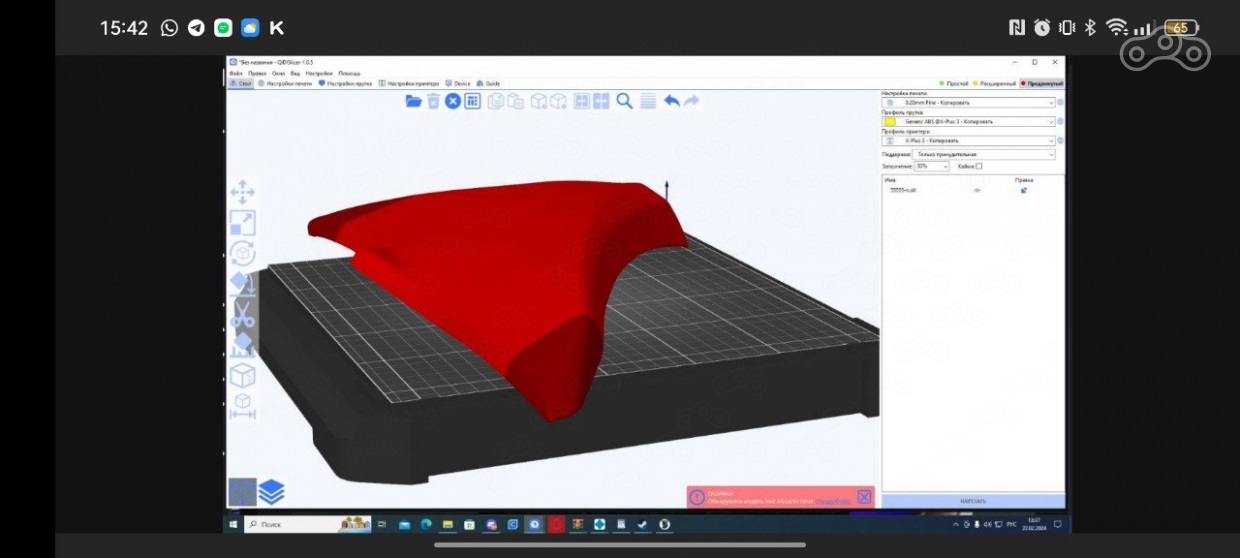The width and height of the screenshot is (1240, 558).
Task: Toggle visibility eye of the object in list
Action: point(977,190)
